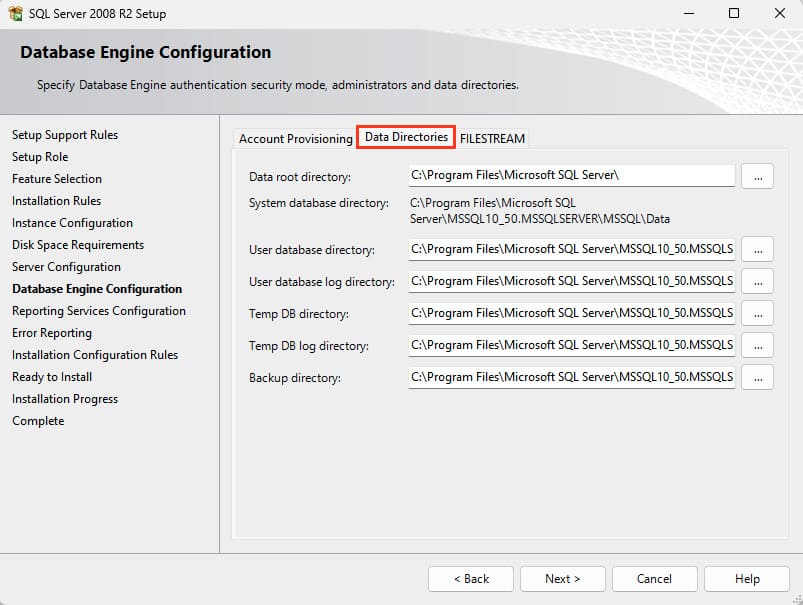Click the Complete step in sidebar
Viewport: 803px width, 605px height.
[x=38, y=421]
